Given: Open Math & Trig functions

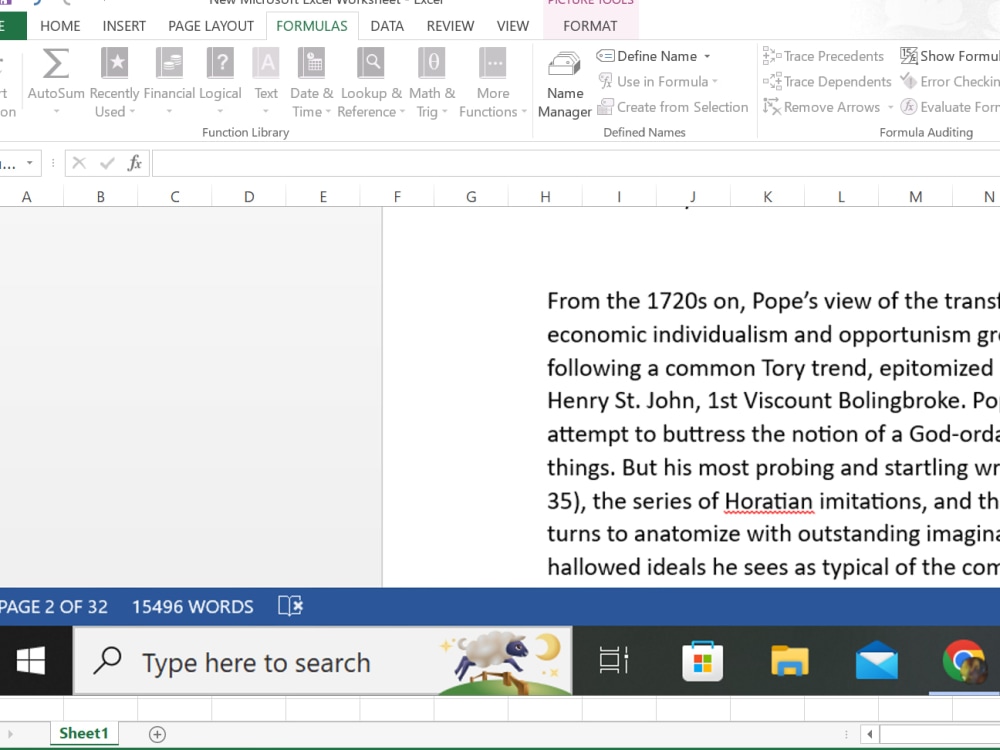Looking at the screenshot, I should 432,82.
